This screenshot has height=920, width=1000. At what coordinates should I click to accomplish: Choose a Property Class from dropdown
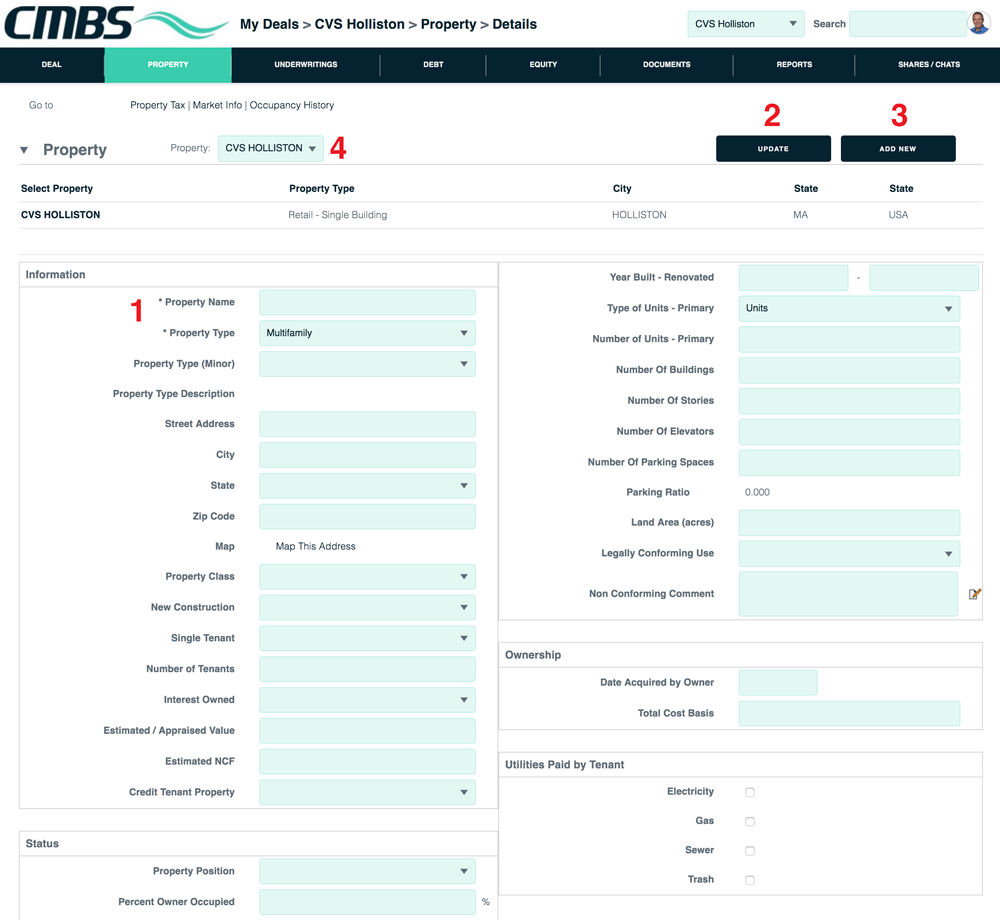coord(367,576)
